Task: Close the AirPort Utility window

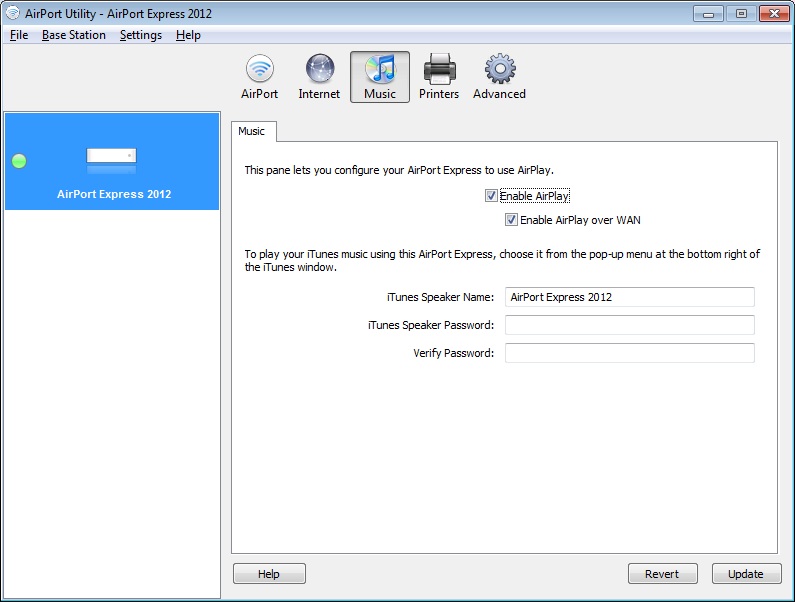Action: tap(774, 14)
